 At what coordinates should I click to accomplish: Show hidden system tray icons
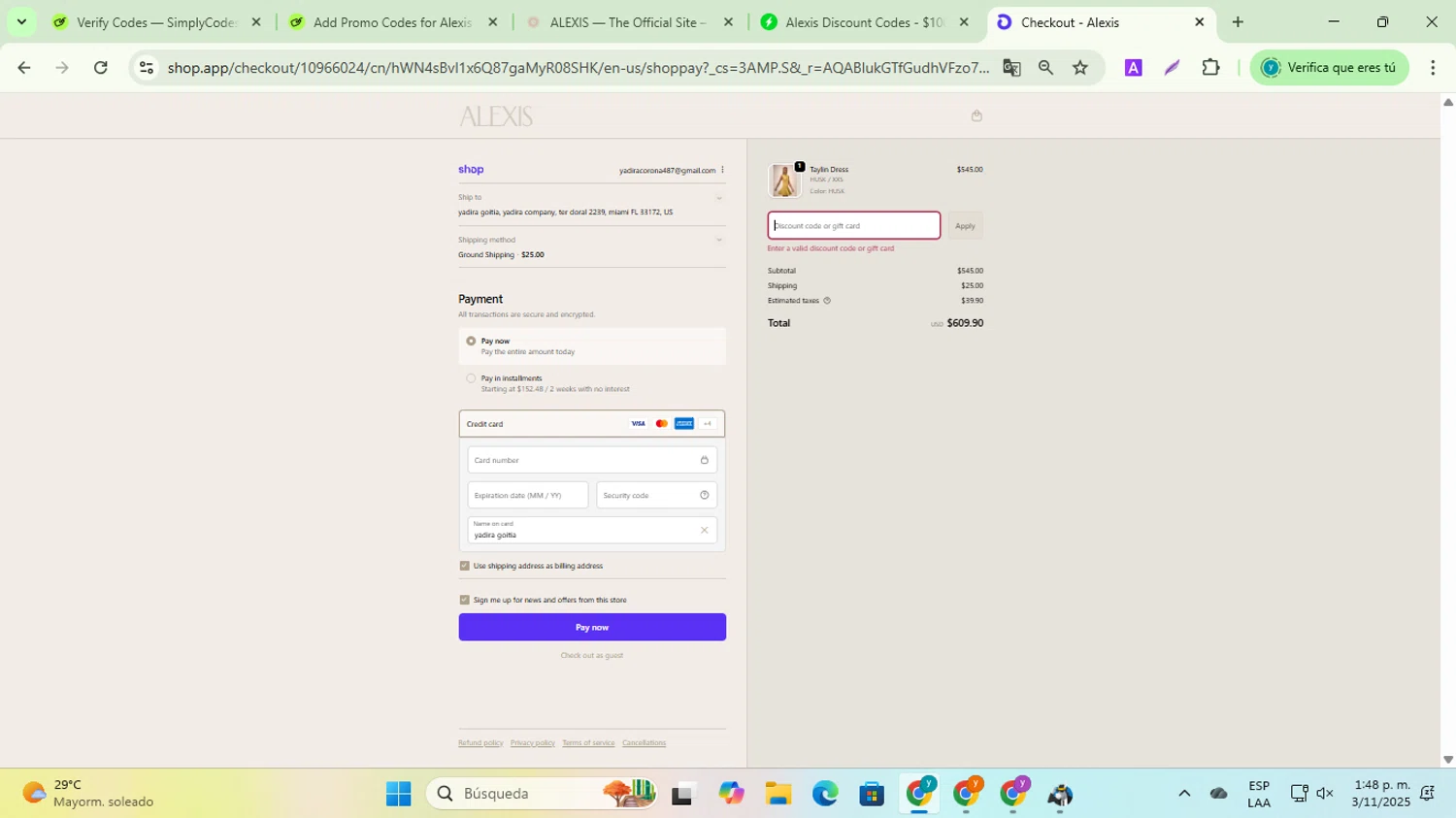click(1184, 794)
